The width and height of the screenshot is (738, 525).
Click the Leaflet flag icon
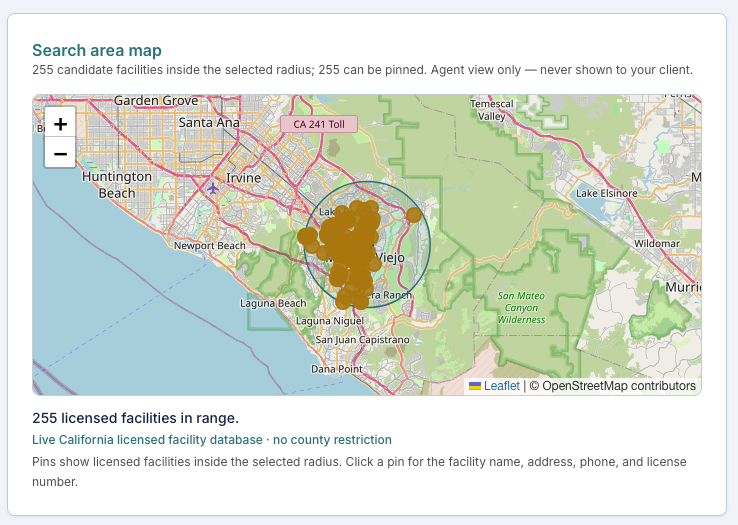coord(475,386)
